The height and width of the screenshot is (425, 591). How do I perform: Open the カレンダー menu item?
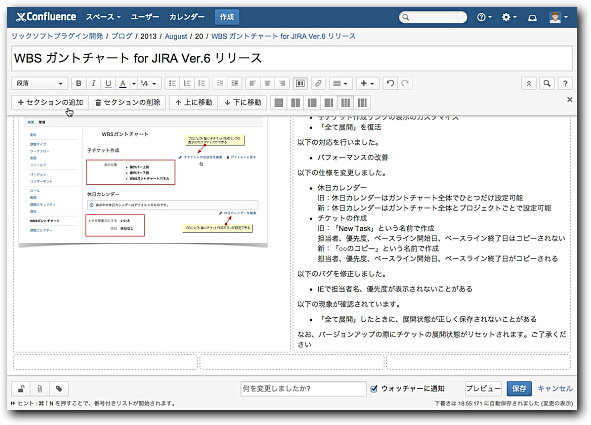[187, 17]
